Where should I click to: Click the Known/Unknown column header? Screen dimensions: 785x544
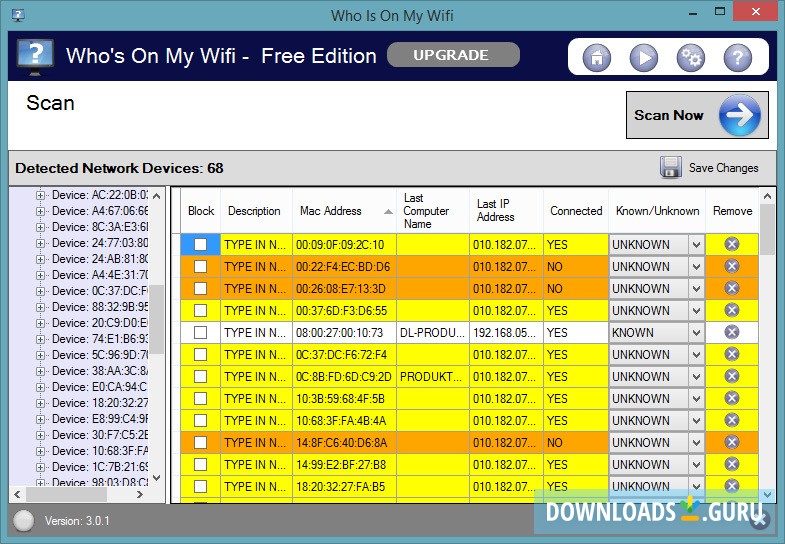click(x=657, y=211)
